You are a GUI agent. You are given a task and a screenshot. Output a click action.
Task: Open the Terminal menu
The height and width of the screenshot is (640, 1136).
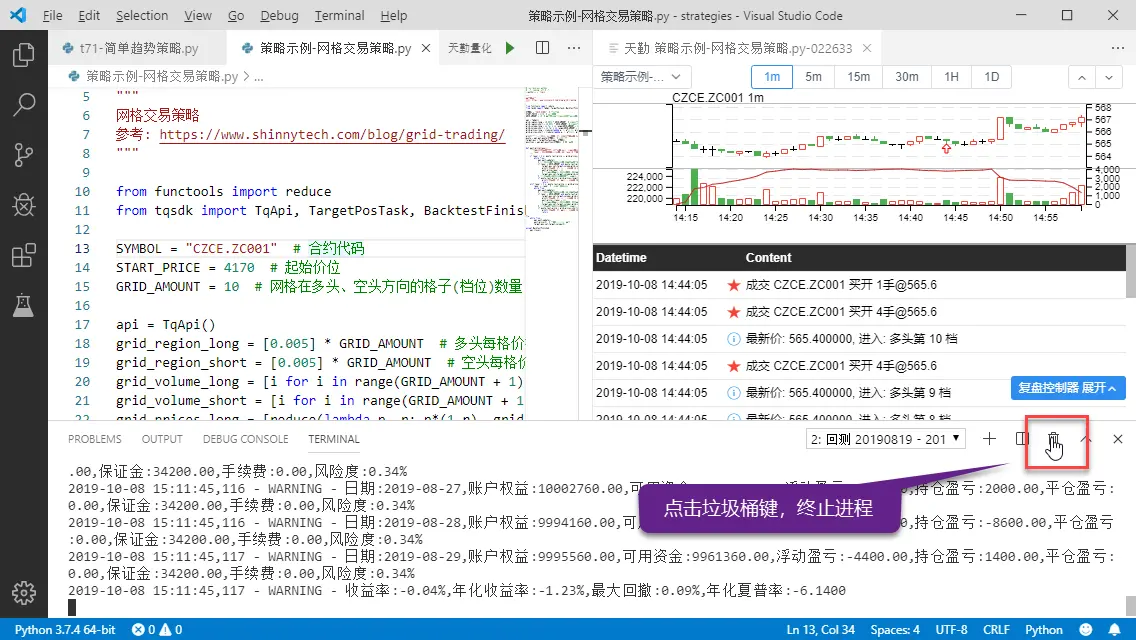pyautogui.click(x=339, y=15)
